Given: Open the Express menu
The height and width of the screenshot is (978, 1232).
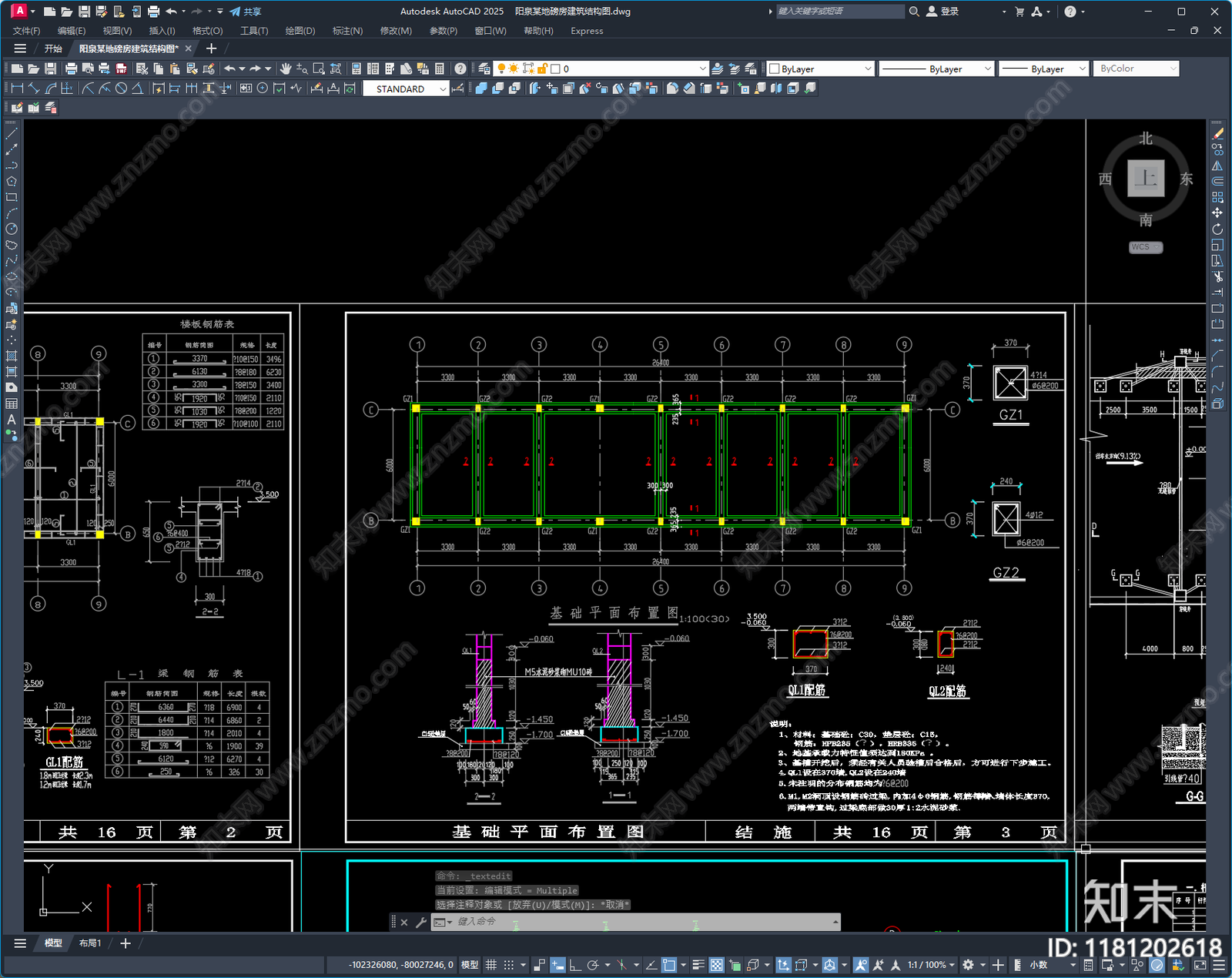Looking at the screenshot, I should point(587,31).
